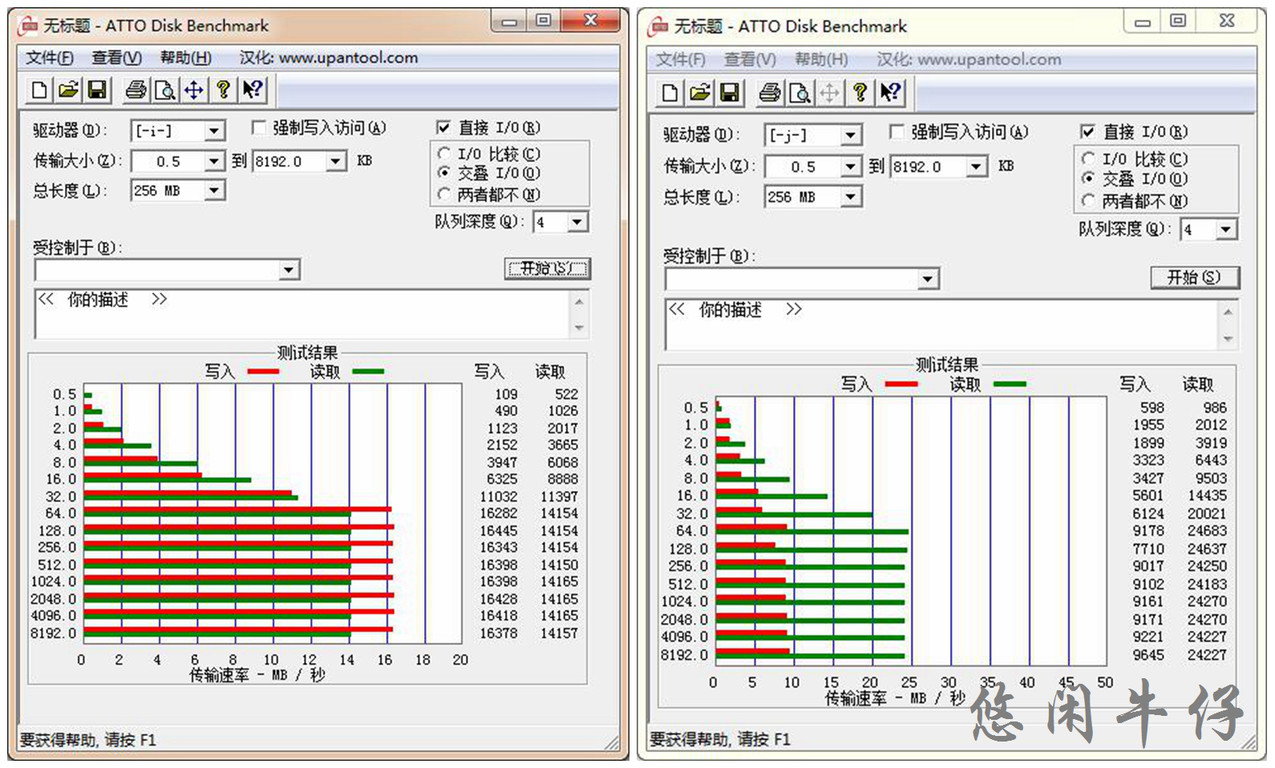This screenshot has height=768, width=1275.
Task: Click the move arrows icon in left window
Action: click(194, 90)
